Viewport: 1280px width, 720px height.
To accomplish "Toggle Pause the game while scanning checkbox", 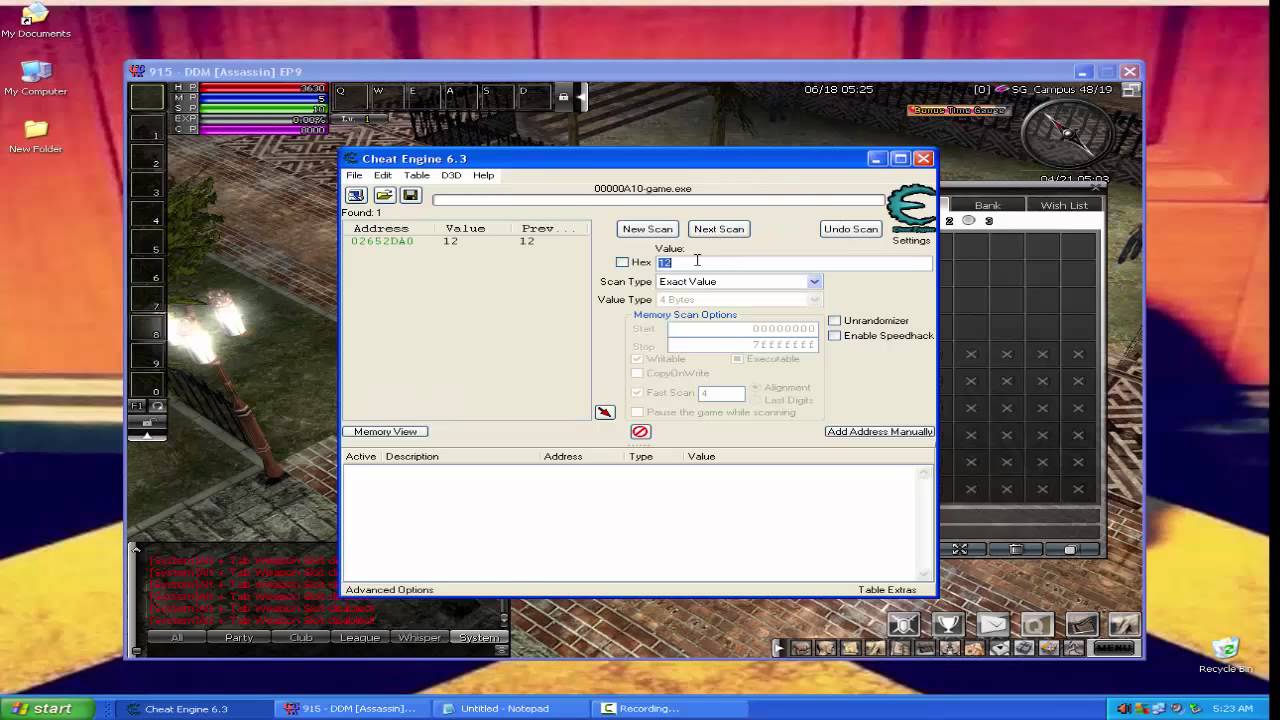I will tap(637, 412).
